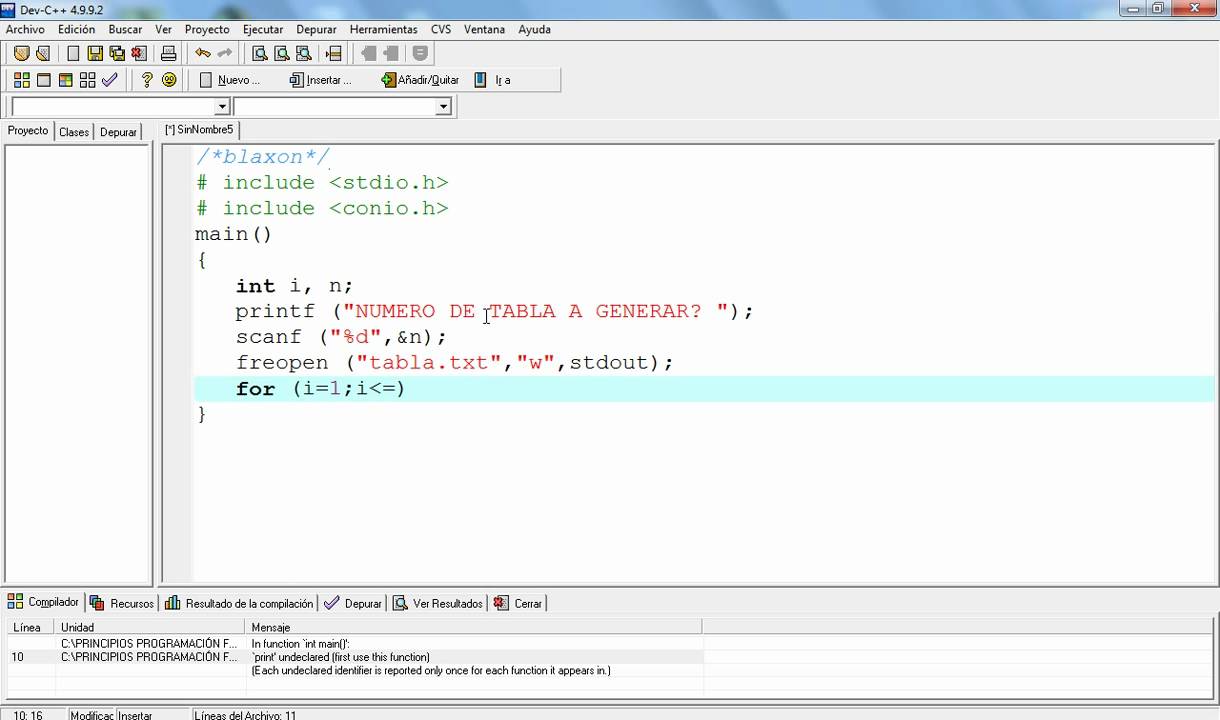Click the "Líneas del Archivo: 11" status entry
This screenshot has width=1220, height=720.
click(245, 714)
